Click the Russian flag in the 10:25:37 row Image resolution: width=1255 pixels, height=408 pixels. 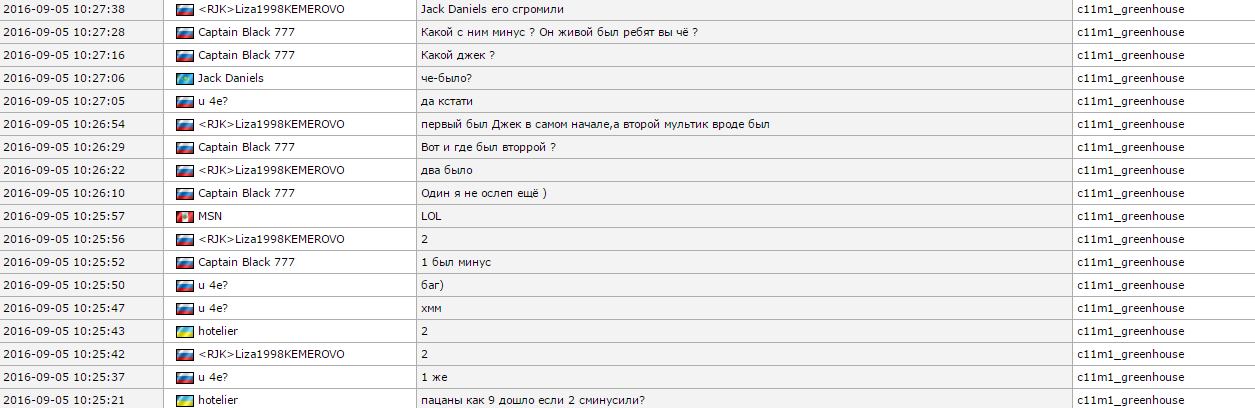184,377
